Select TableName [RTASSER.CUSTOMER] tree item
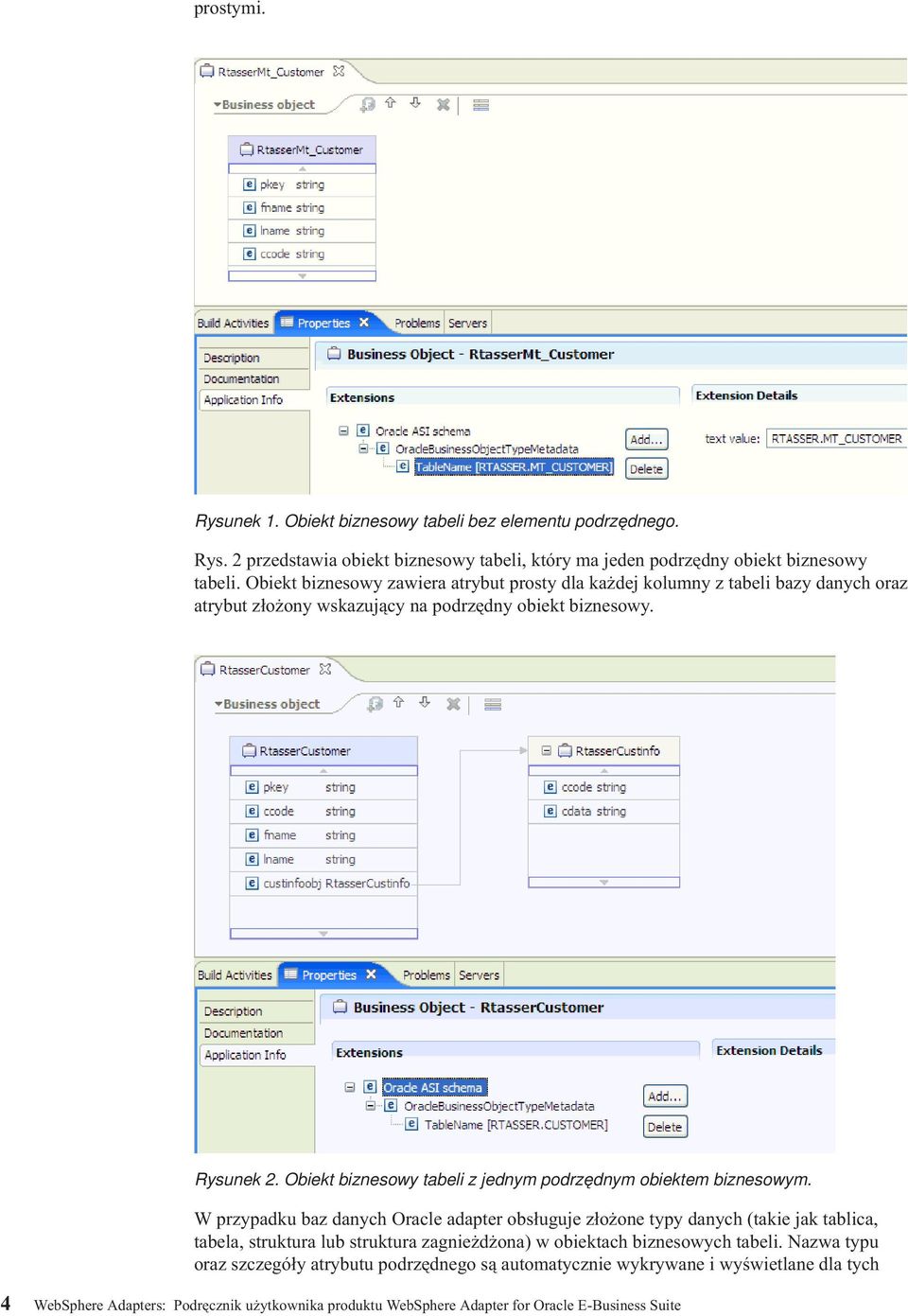 coord(516,1125)
